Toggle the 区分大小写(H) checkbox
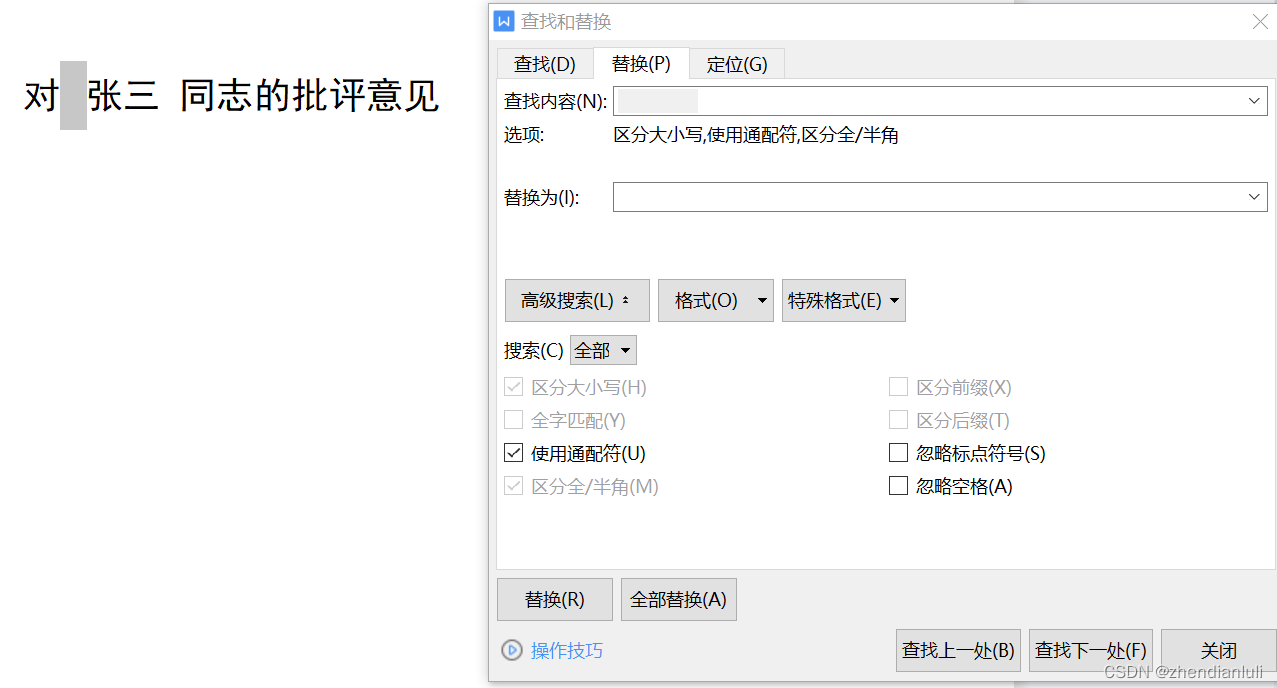 point(514,387)
